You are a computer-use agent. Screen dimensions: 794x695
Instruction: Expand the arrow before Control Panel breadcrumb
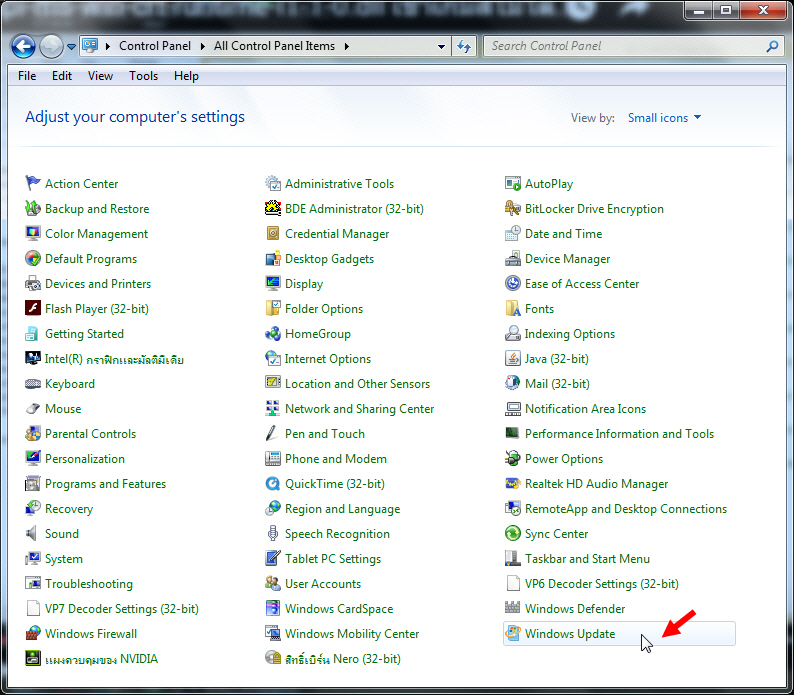pyautogui.click(x=108, y=46)
